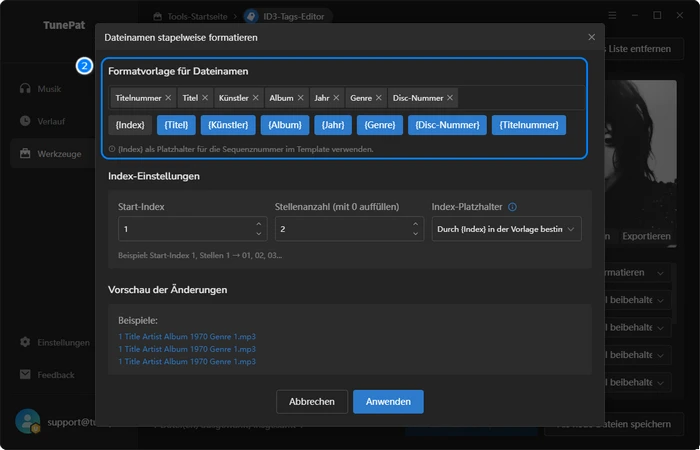Open the hamburger menu in title bar
700x450 pixels.
pyautogui.click(x=612, y=16)
